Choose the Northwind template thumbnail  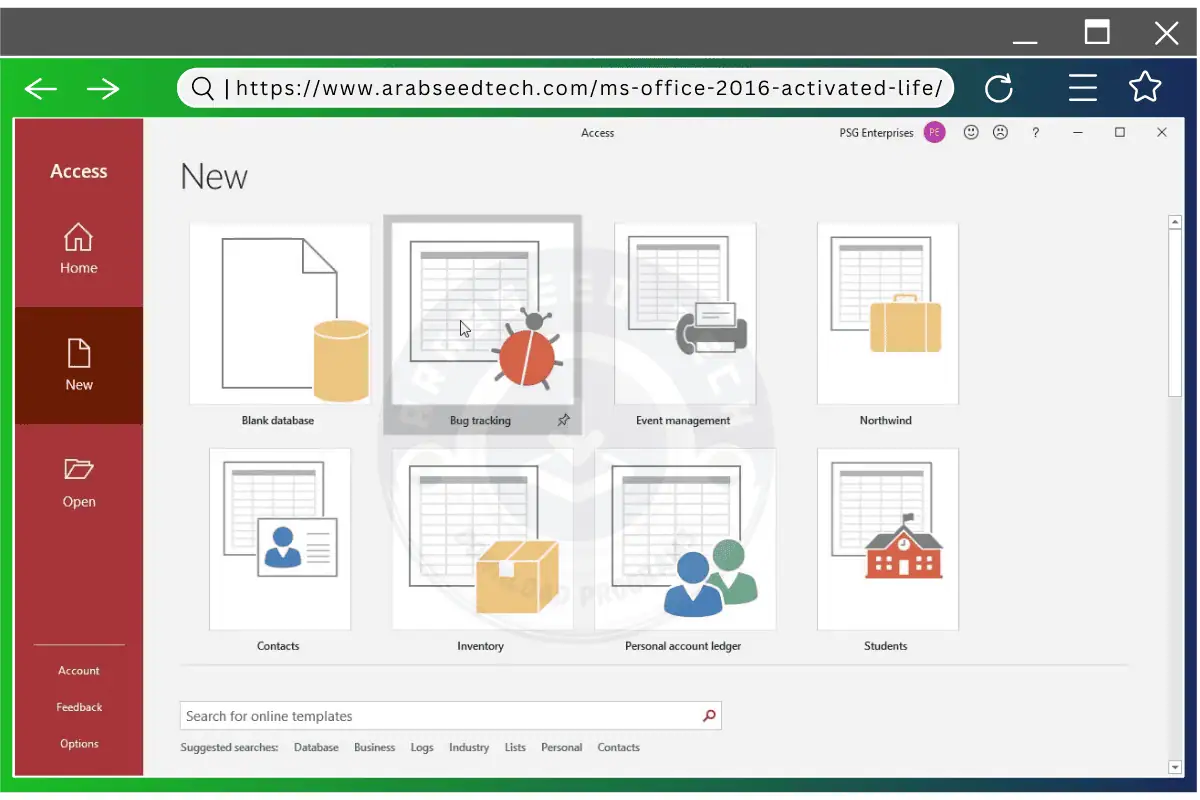pos(887,315)
